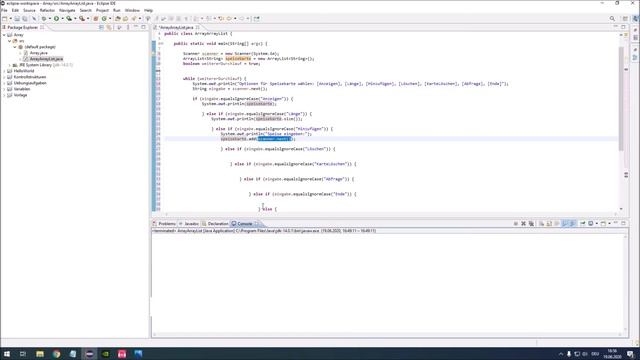This screenshot has width=640, height=360.
Task: Minimize the Package Explorer view
Action: pos(136,27)
